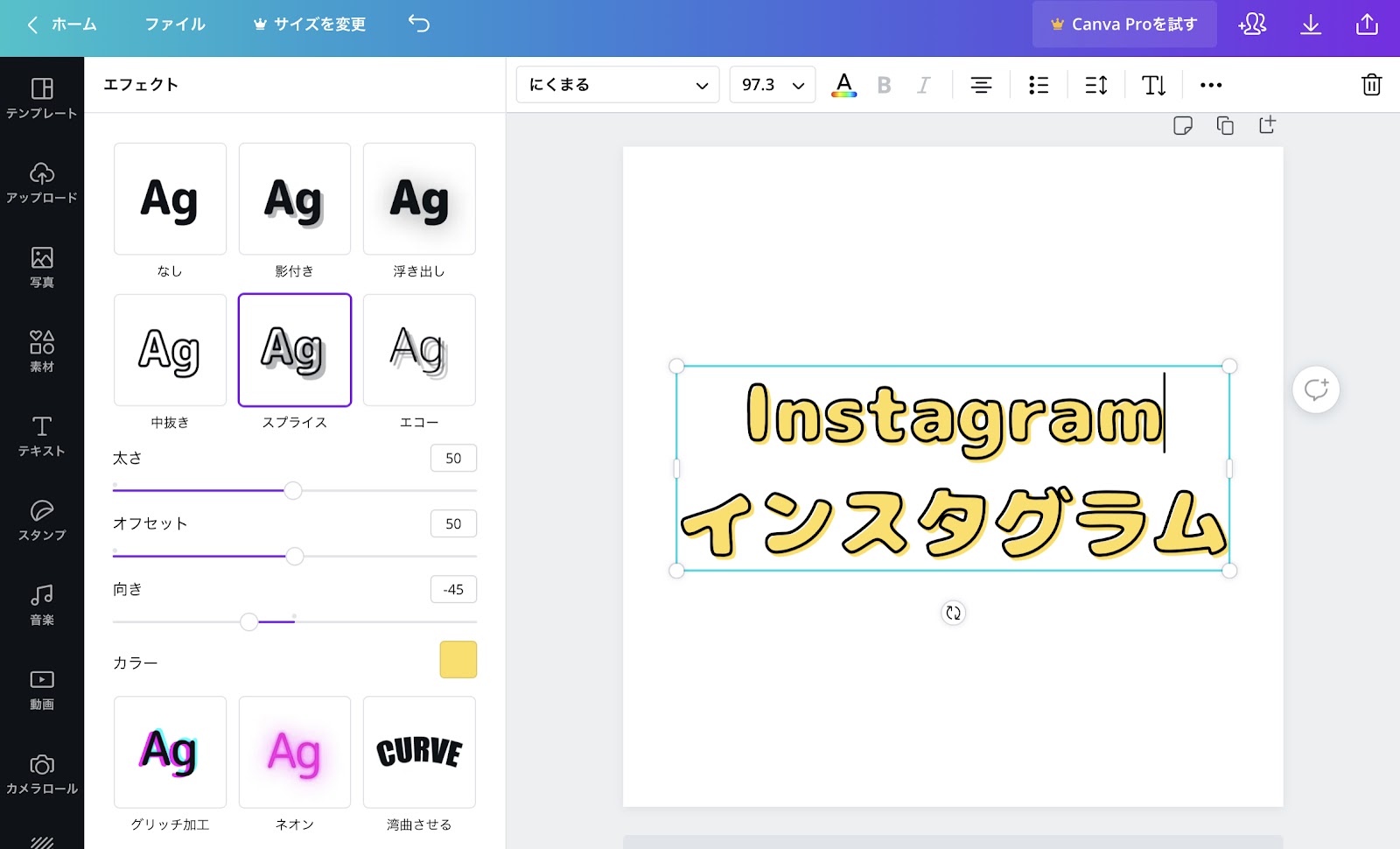Image resolution: width=1400 pixels, height=849 pixels.
Task: Select the グリッチ加工 glitch text effect
Action: pyautogui.click(x=170, y=753)
